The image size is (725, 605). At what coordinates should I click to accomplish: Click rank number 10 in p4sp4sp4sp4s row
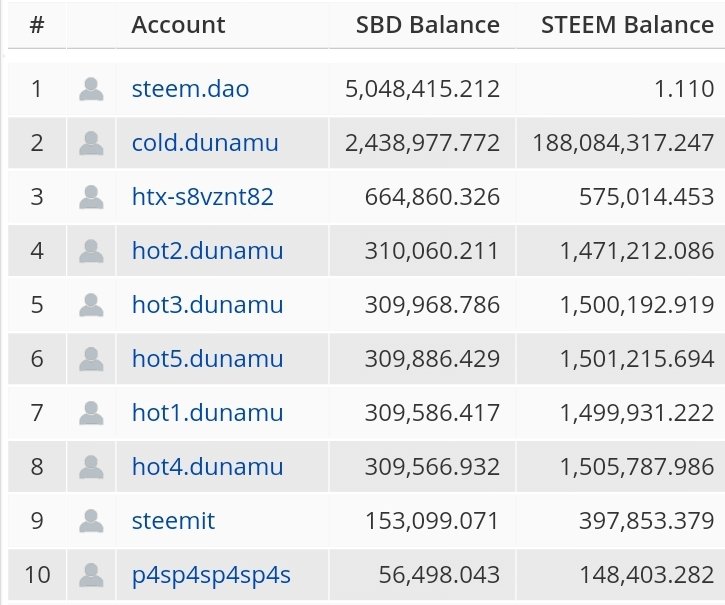[37, 575]
